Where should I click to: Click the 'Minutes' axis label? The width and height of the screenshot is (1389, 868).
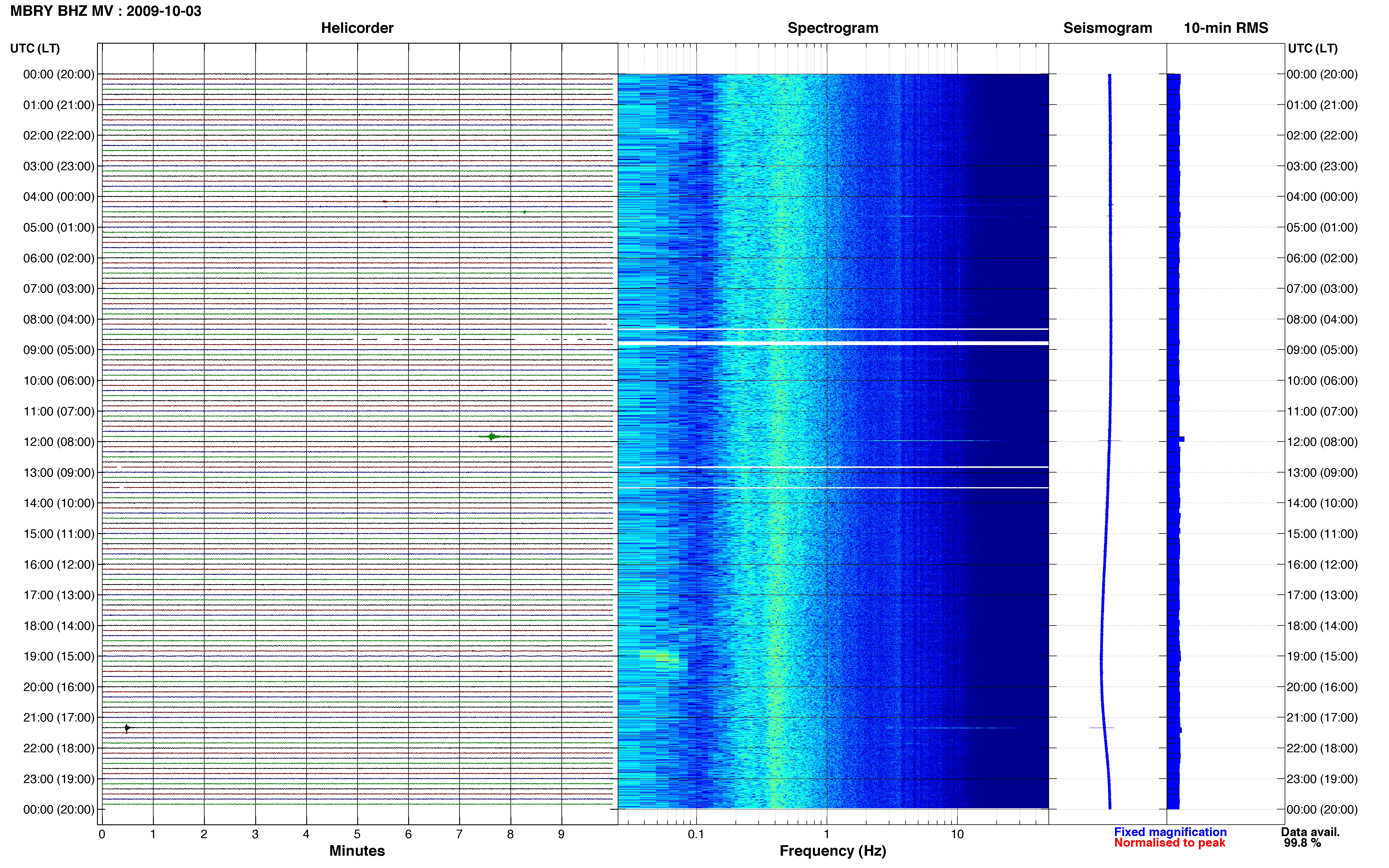tap(357, 851)
